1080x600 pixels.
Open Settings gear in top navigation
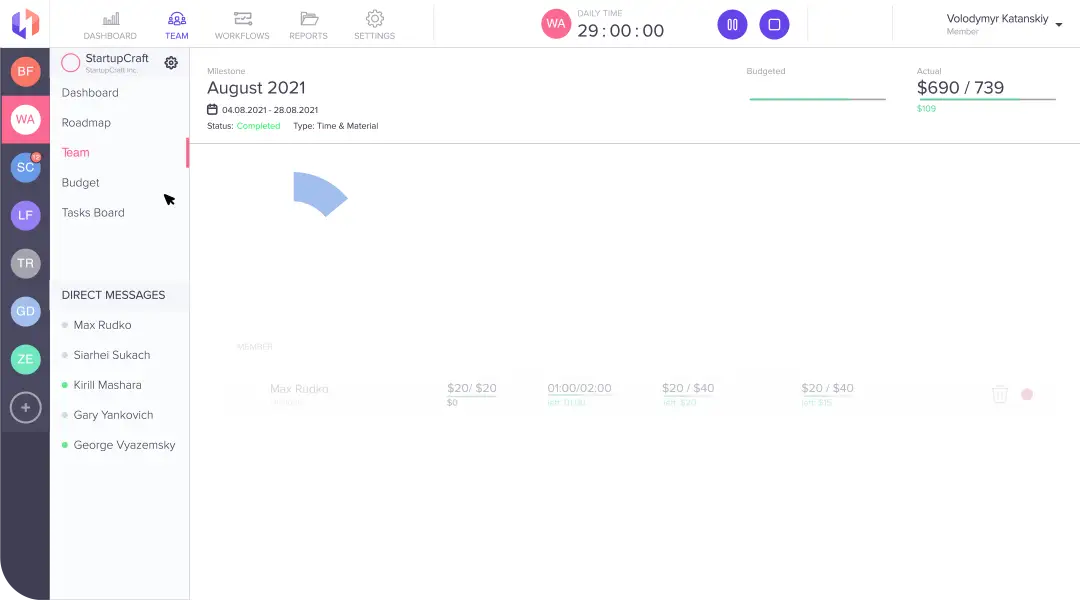(374, 24)
